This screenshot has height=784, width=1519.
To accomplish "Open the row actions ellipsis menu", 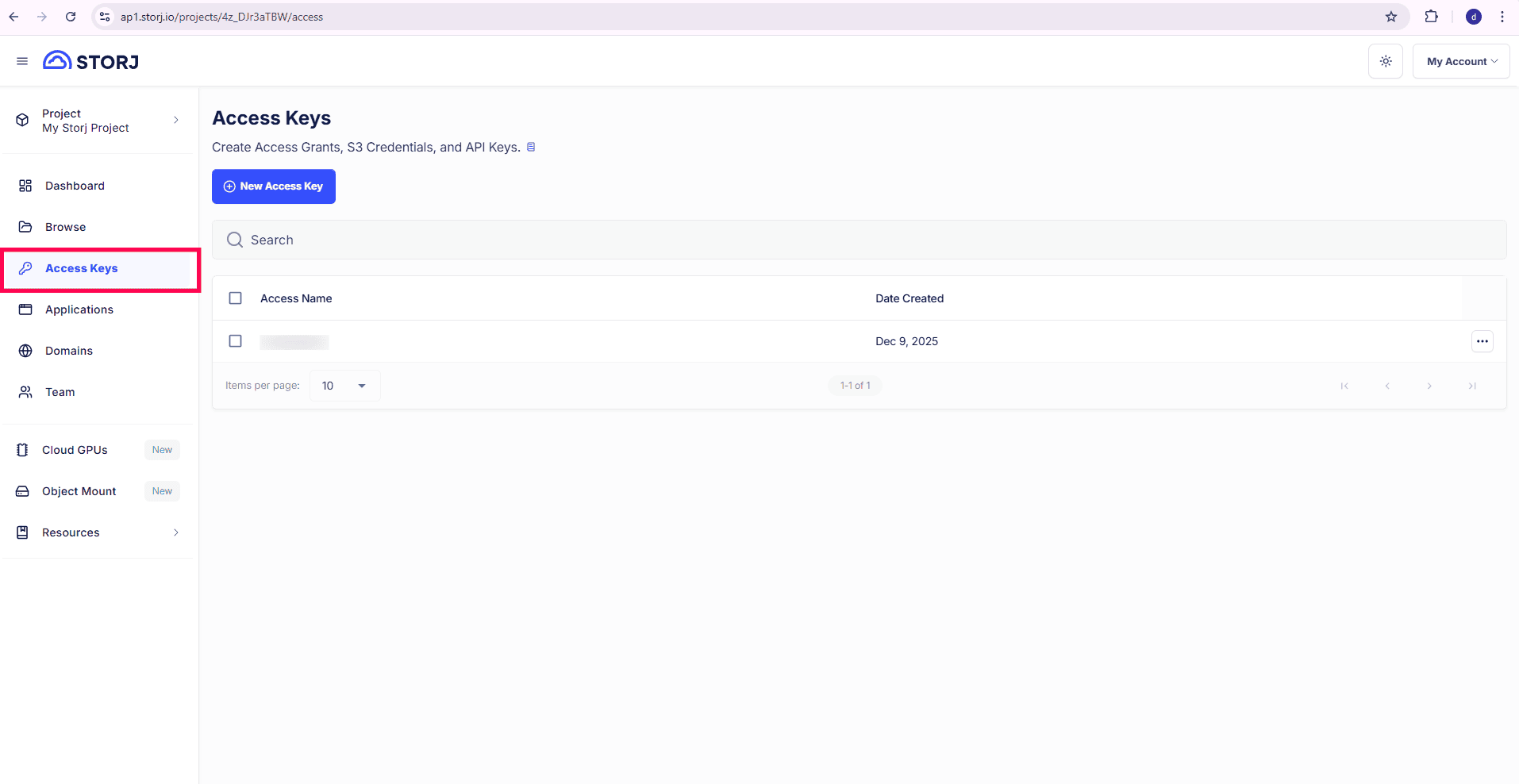I will click(1482, 340).
